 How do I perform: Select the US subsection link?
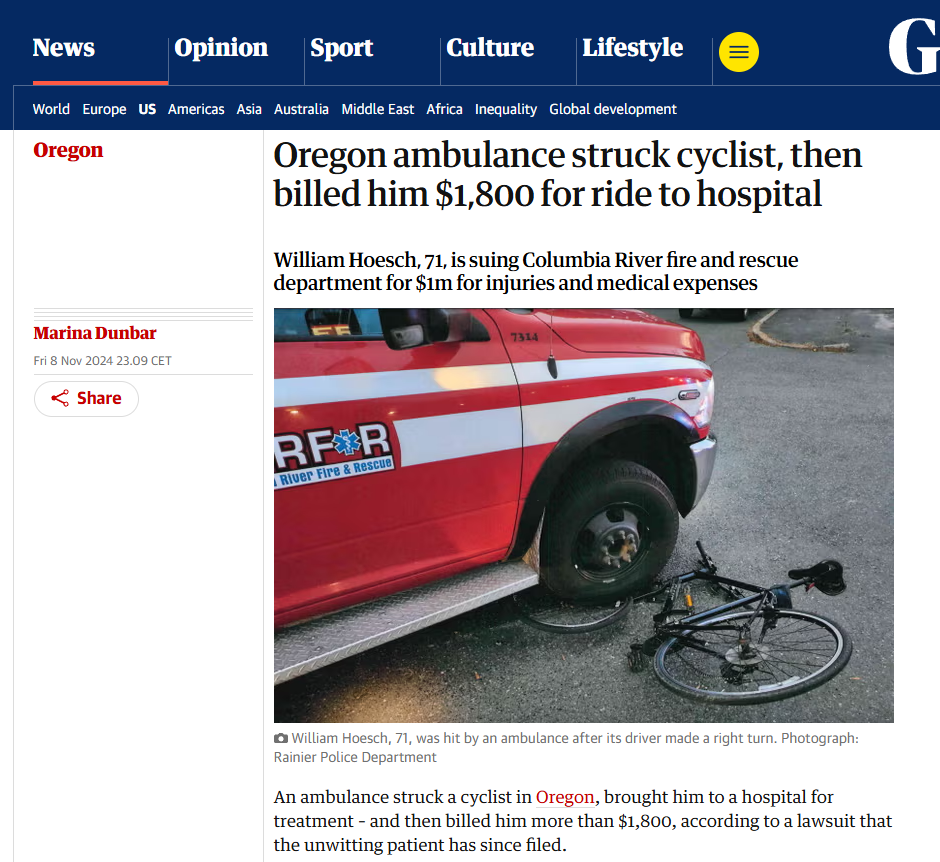coord(147,109)
